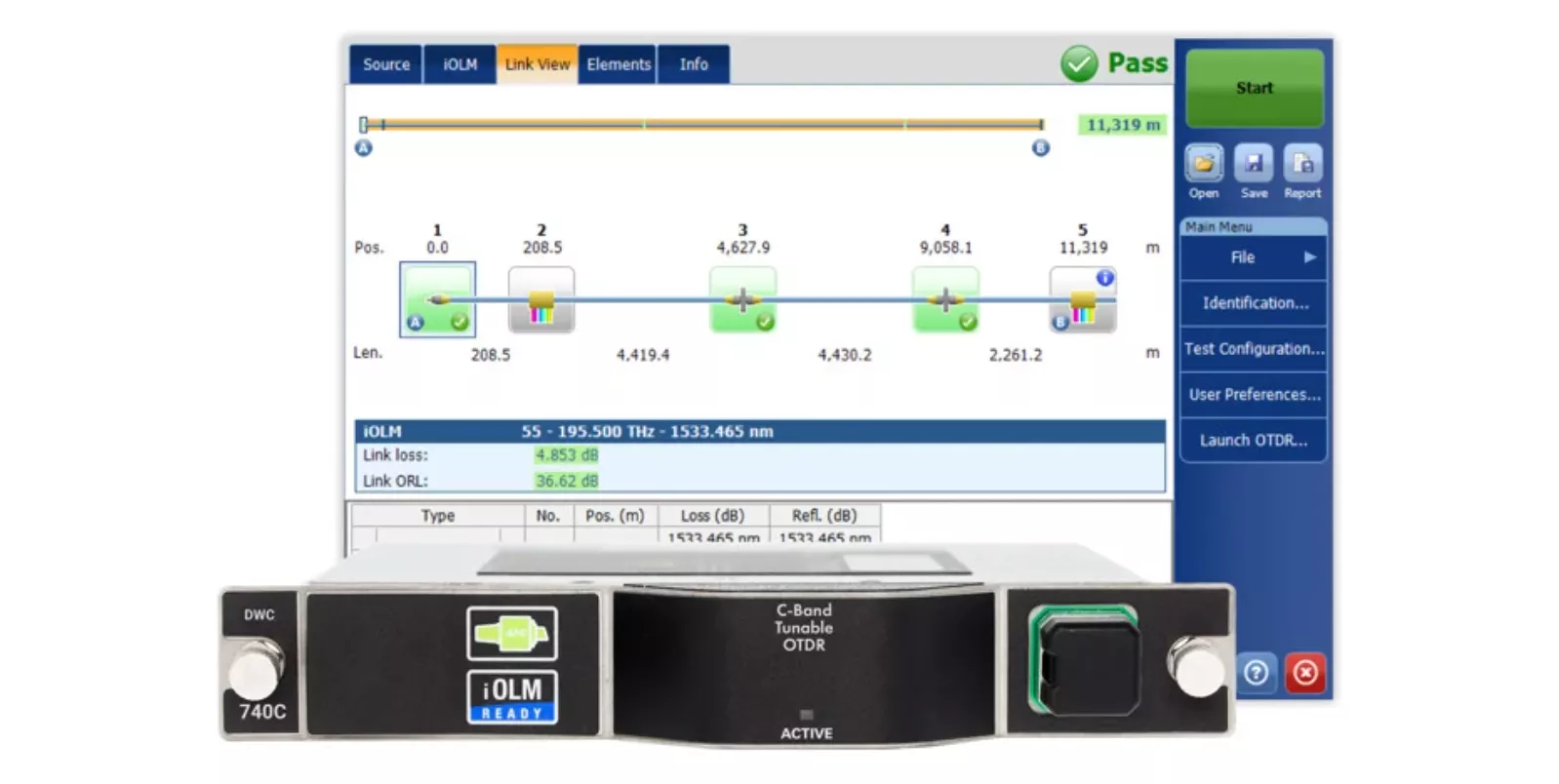Select the iOLM wavelength header row

[x=760, y=431]
